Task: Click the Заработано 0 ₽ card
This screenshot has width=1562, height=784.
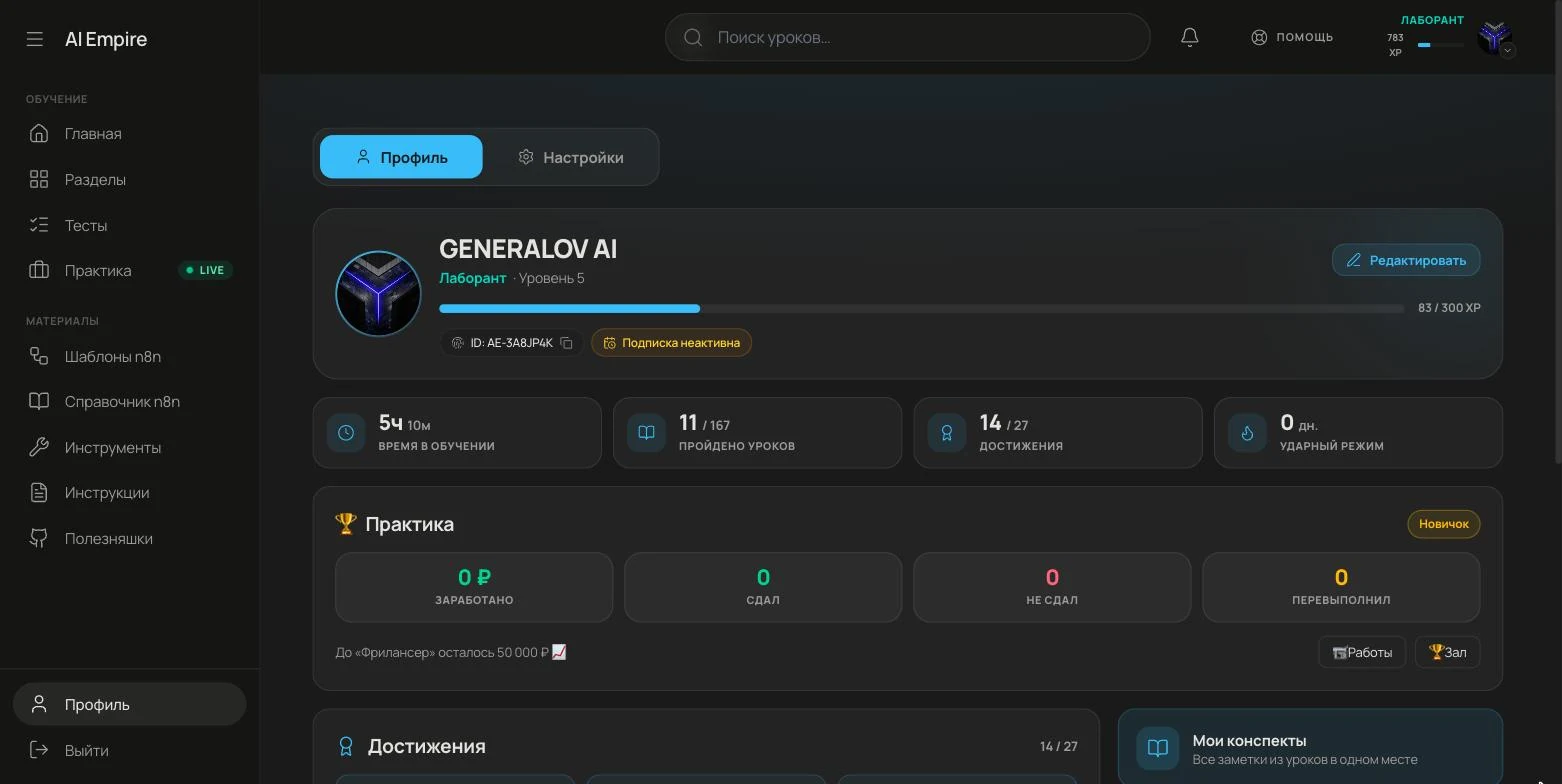Action: [x=474, y=587]
